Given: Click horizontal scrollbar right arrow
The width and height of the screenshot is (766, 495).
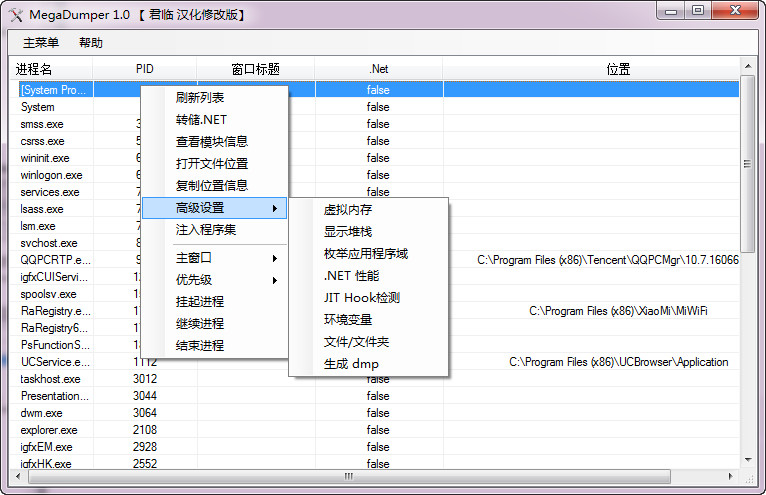Looking at the screenshot, I should coord(731,476).
